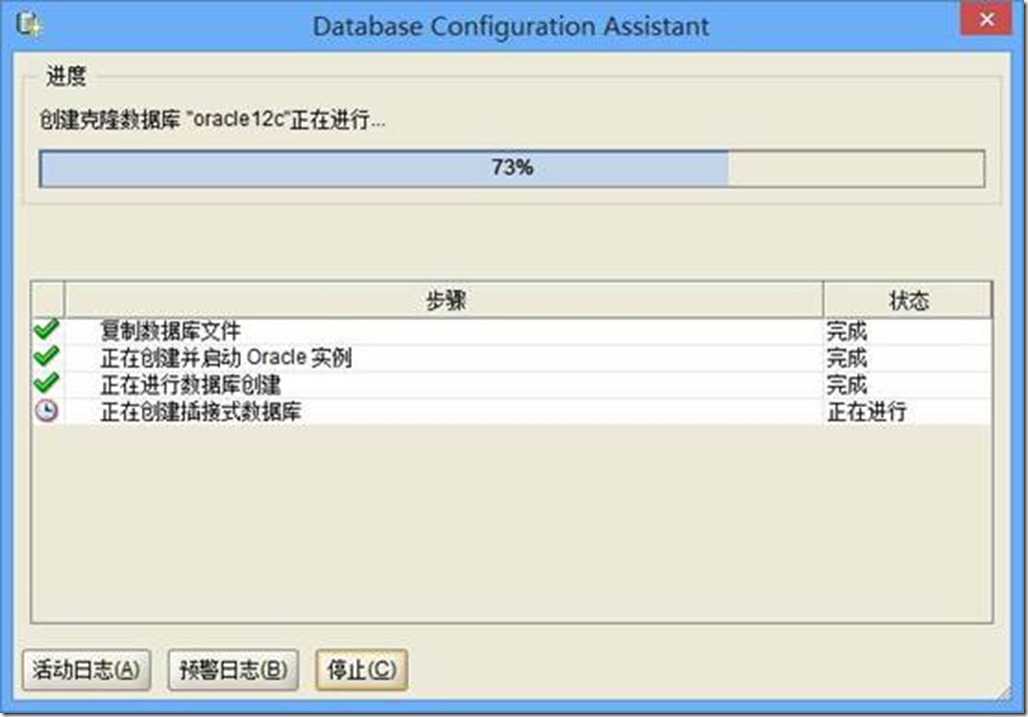Open the 活动日志(A) activity log
The height and width of the screenshot is (717, 1028).
(x=87, y=670)
